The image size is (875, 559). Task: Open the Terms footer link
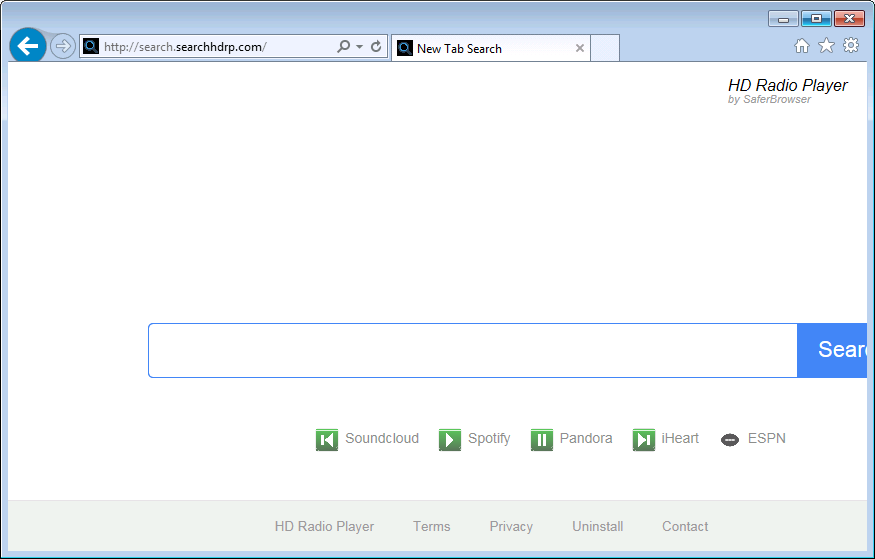(x=431, y=527)
